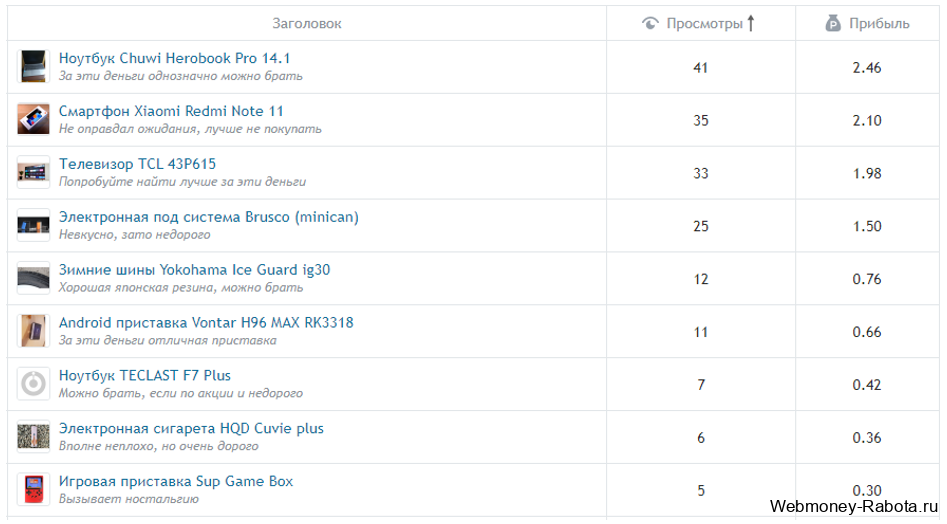Toggle the sort arrow next to Просмотры

751,24
